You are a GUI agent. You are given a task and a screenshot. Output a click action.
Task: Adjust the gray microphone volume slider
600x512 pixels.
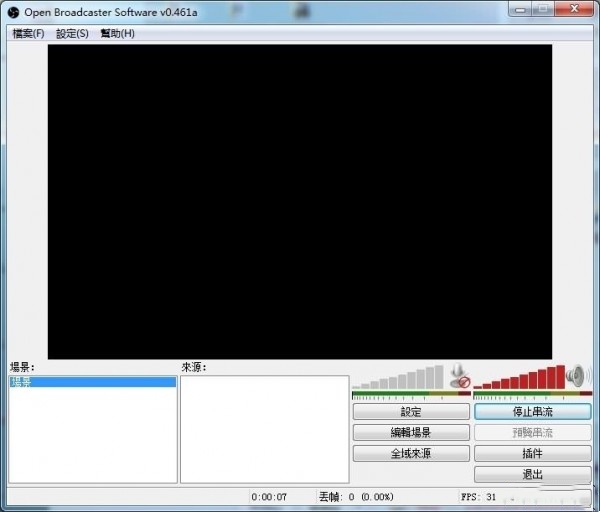pos(398,379)
